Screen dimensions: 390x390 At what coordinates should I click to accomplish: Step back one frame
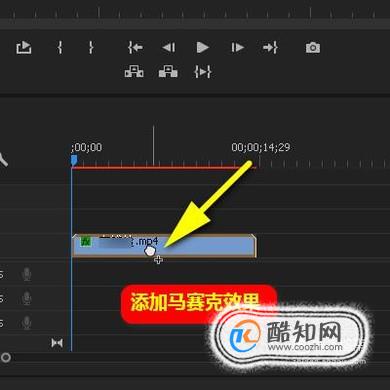(x=169, y=48)
